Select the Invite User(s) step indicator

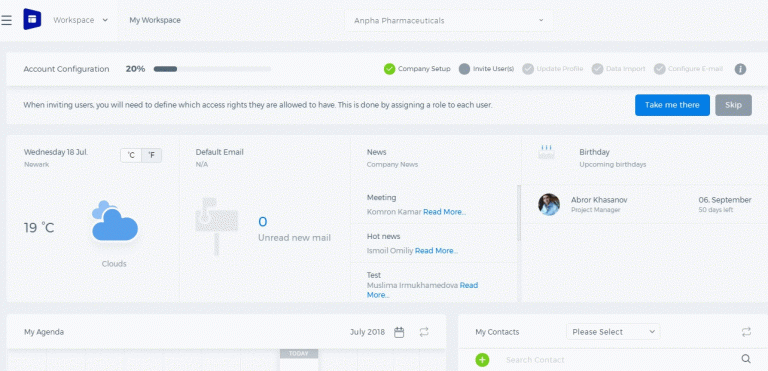click(486, 69)
